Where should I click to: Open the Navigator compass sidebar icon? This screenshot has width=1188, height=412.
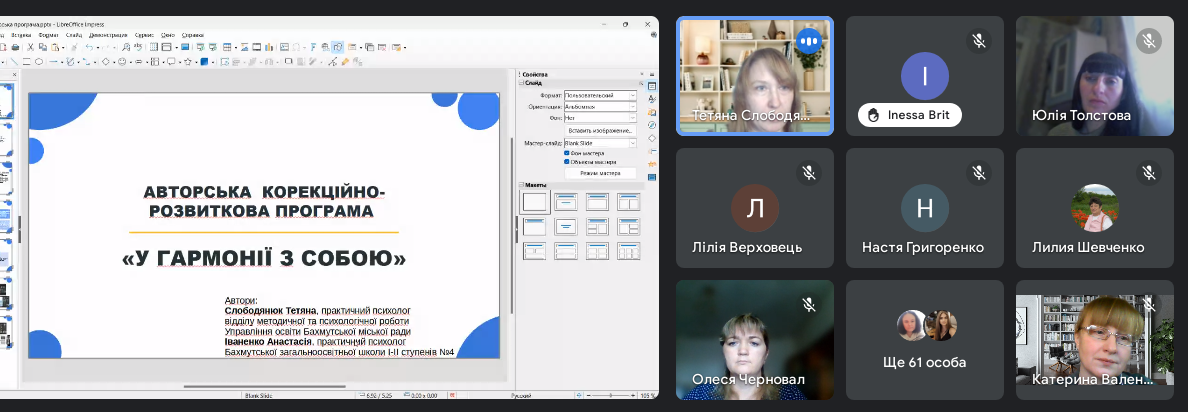(x=652, y=125)
